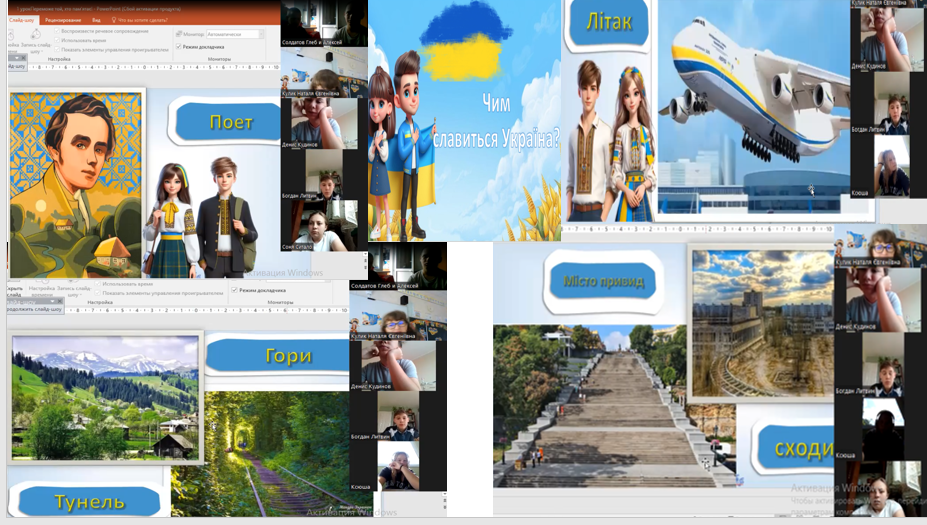Close floating toolbar in Гори slide window
Image resolution: width=927 pixels, height=525 pixels.
[60, 302]
